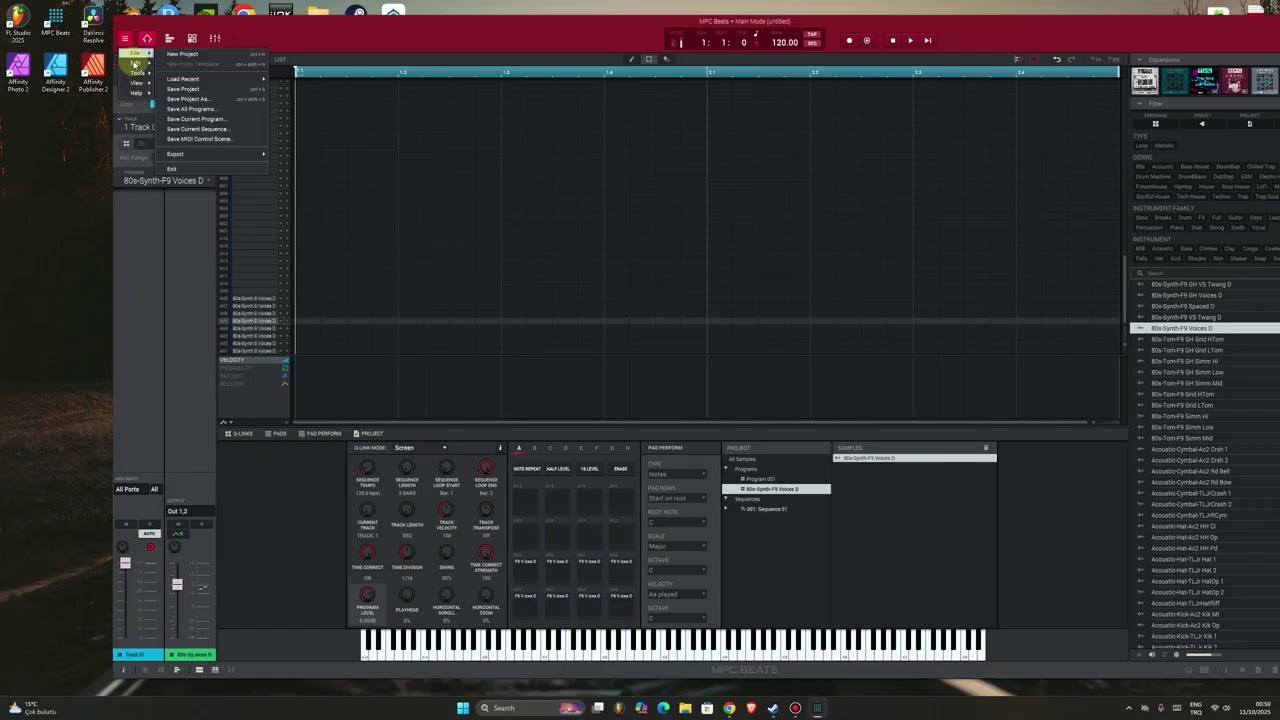This screenshot has width=1280, height=720.
Task: Open the PROJECT tab in bottom panel
Action: [x=368, y=434]
